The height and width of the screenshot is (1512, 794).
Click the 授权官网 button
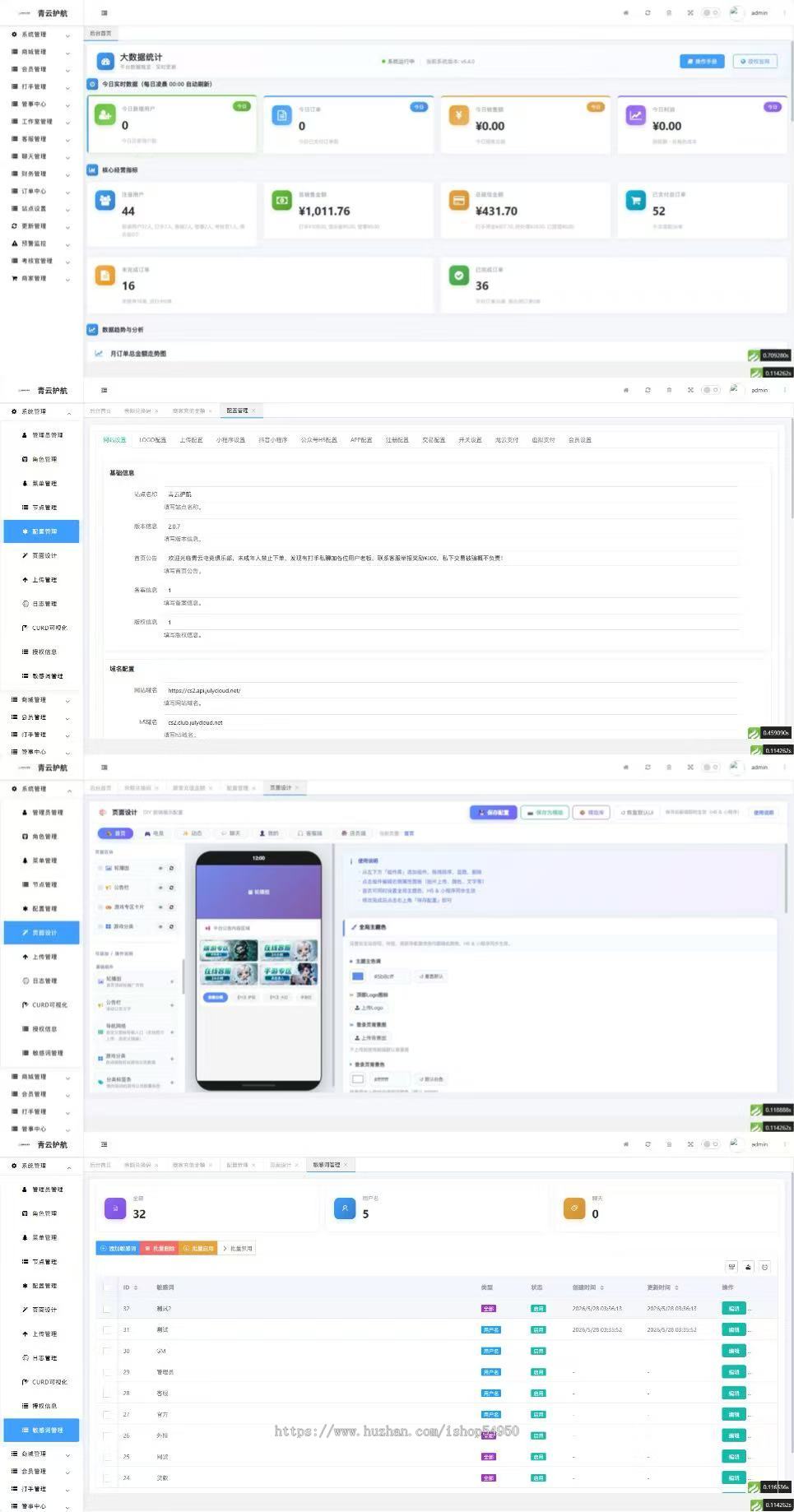click(755, 62)
